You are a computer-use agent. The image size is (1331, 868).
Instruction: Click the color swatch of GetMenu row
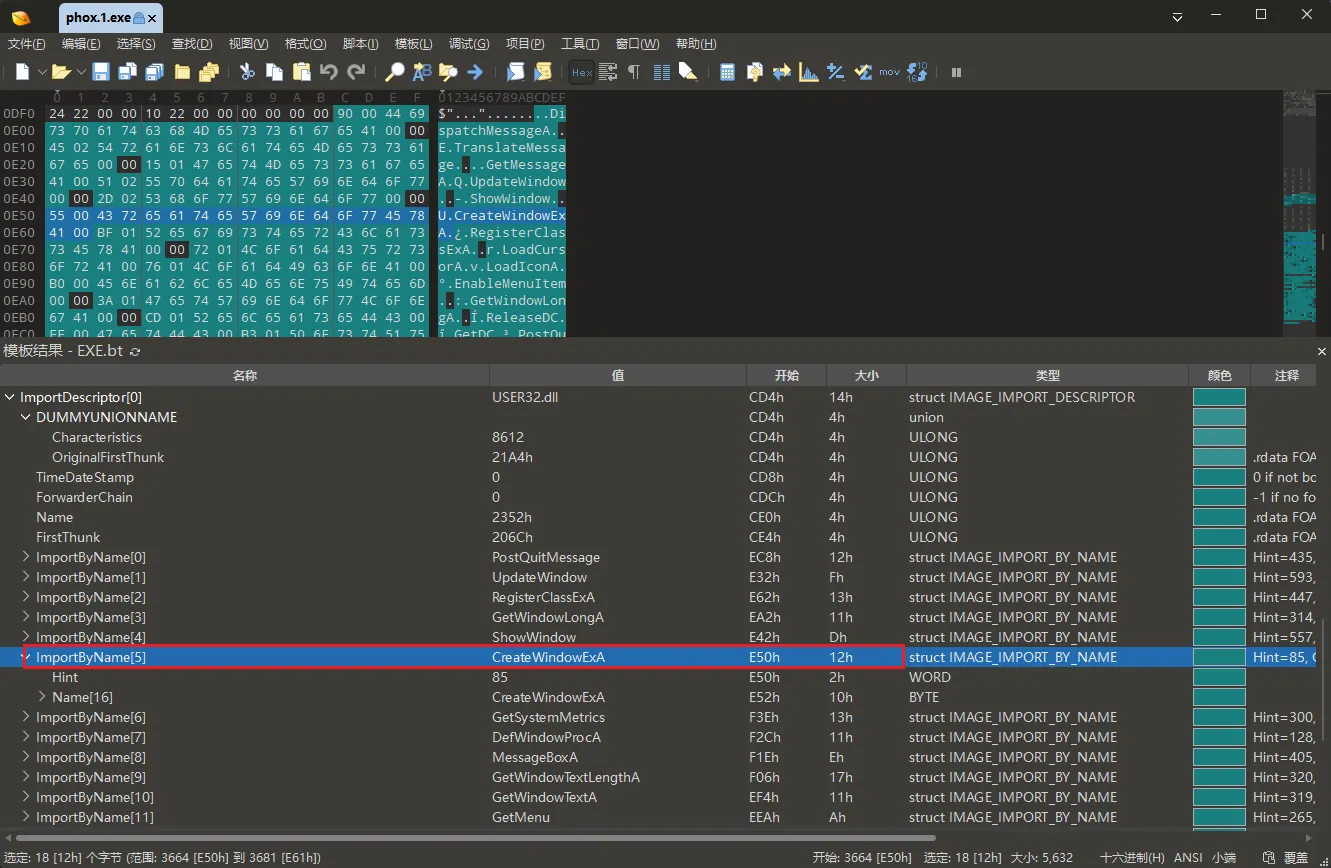pyautogui.click(x=1219, y=817)
